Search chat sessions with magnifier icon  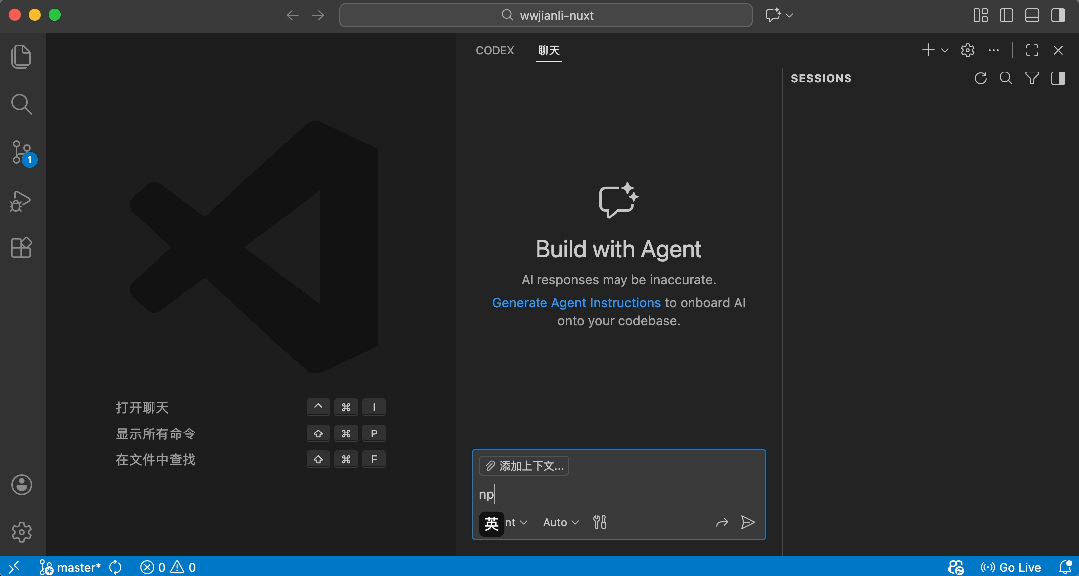(1006, 79)
